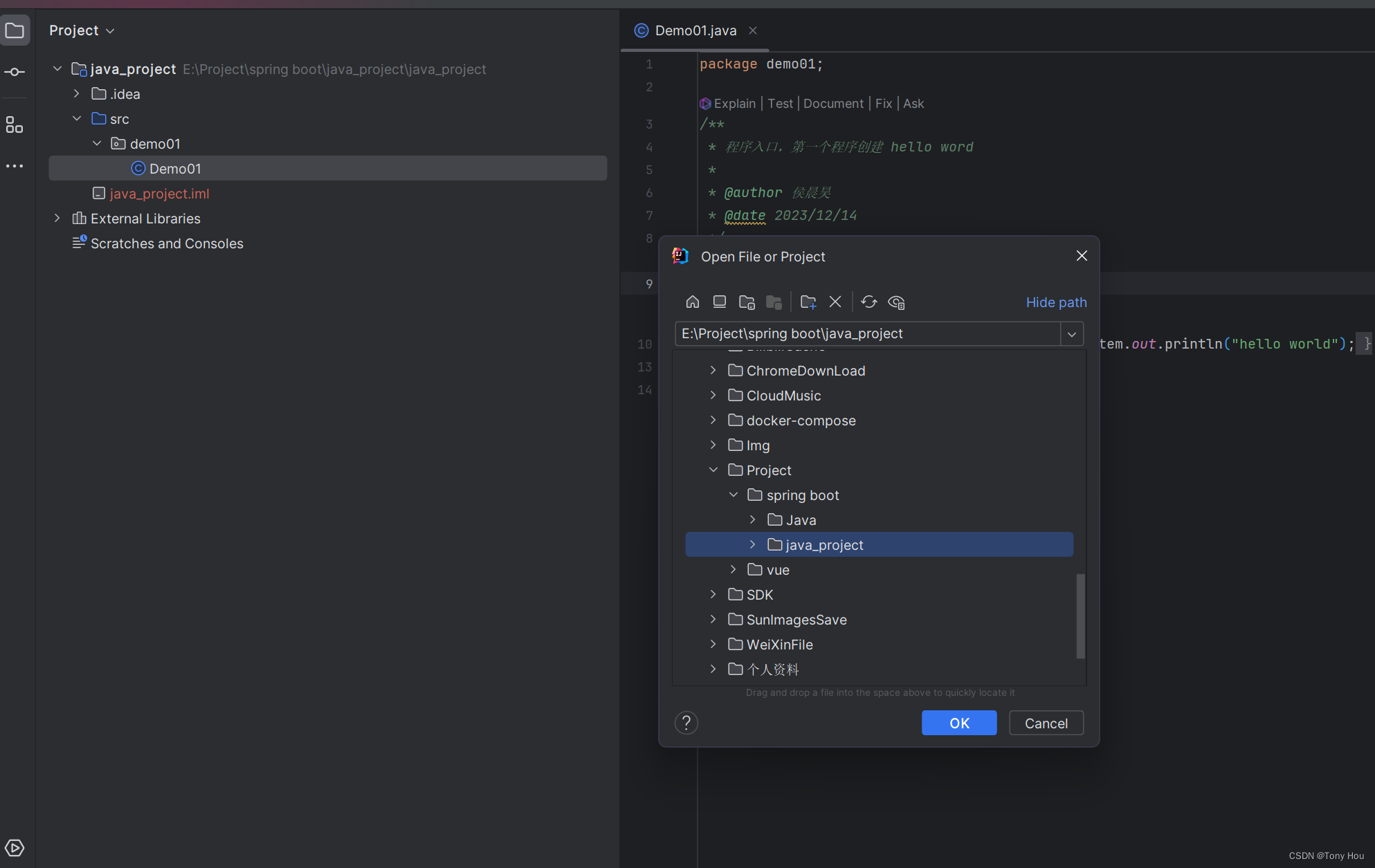Toggle show hidden files eye icon
The width and height of the screenshot is (1375, 868).
coord(896,302)
